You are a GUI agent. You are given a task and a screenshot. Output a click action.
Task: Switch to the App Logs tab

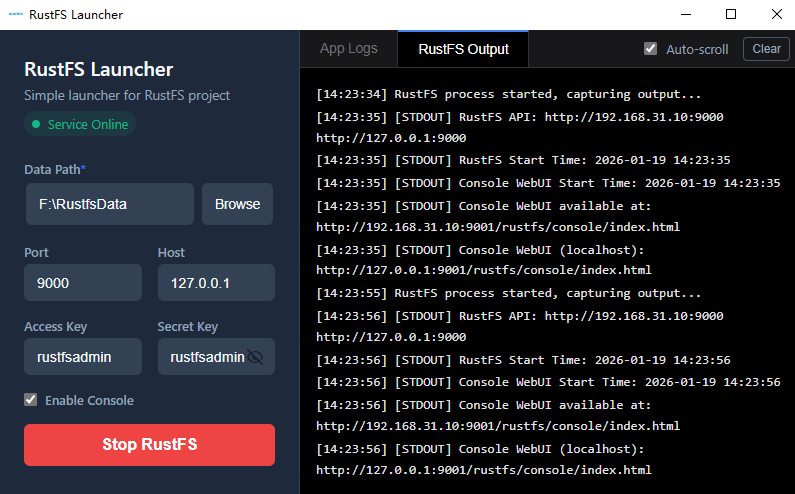pyautogui.click(x=349, y=49)
